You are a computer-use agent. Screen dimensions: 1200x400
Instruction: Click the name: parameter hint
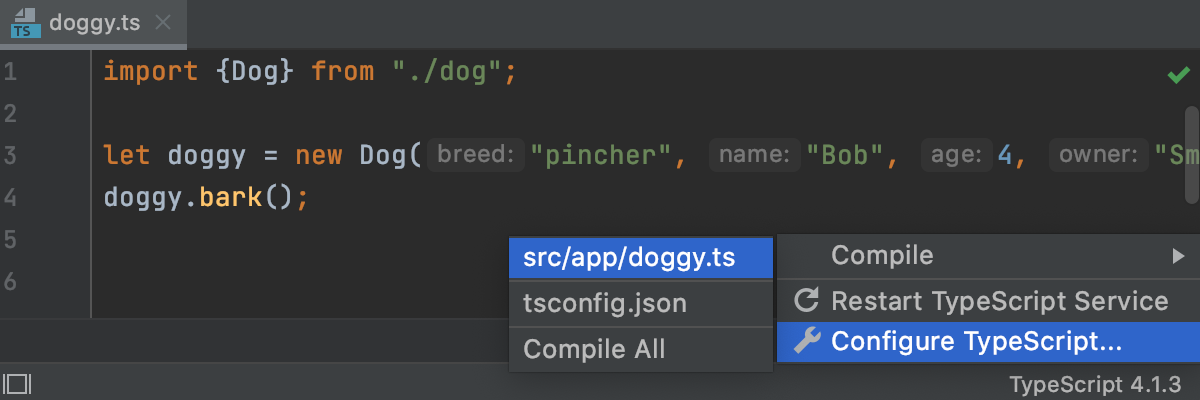coord(754,155)
